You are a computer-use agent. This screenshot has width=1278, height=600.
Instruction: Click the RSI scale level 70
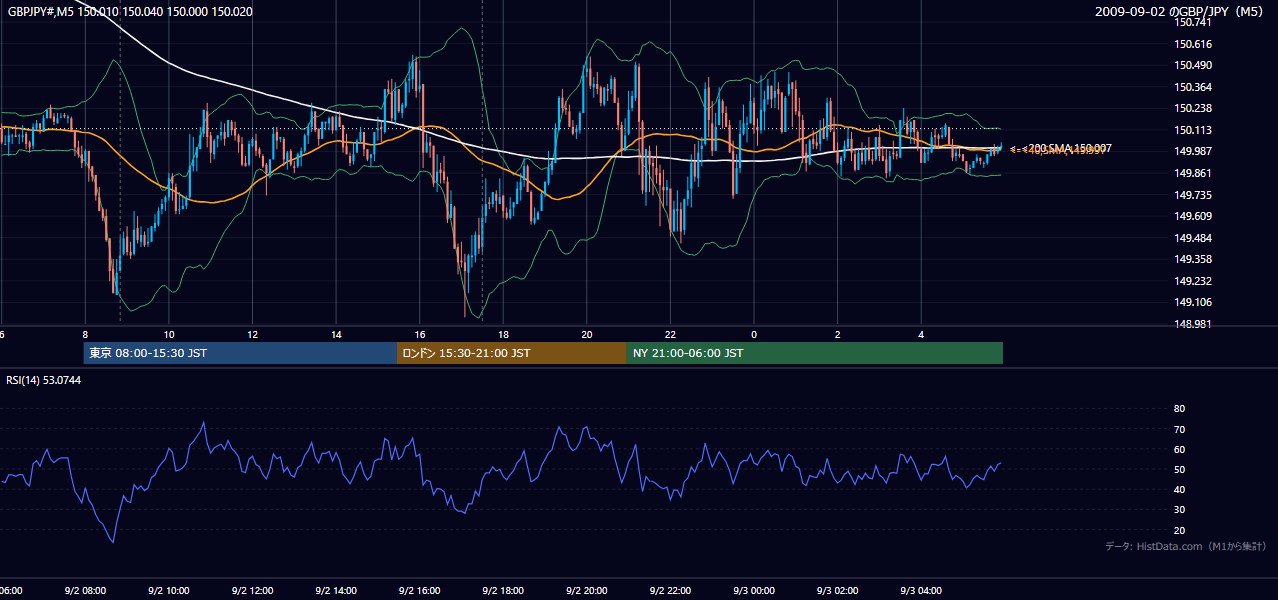[1179, 429]
